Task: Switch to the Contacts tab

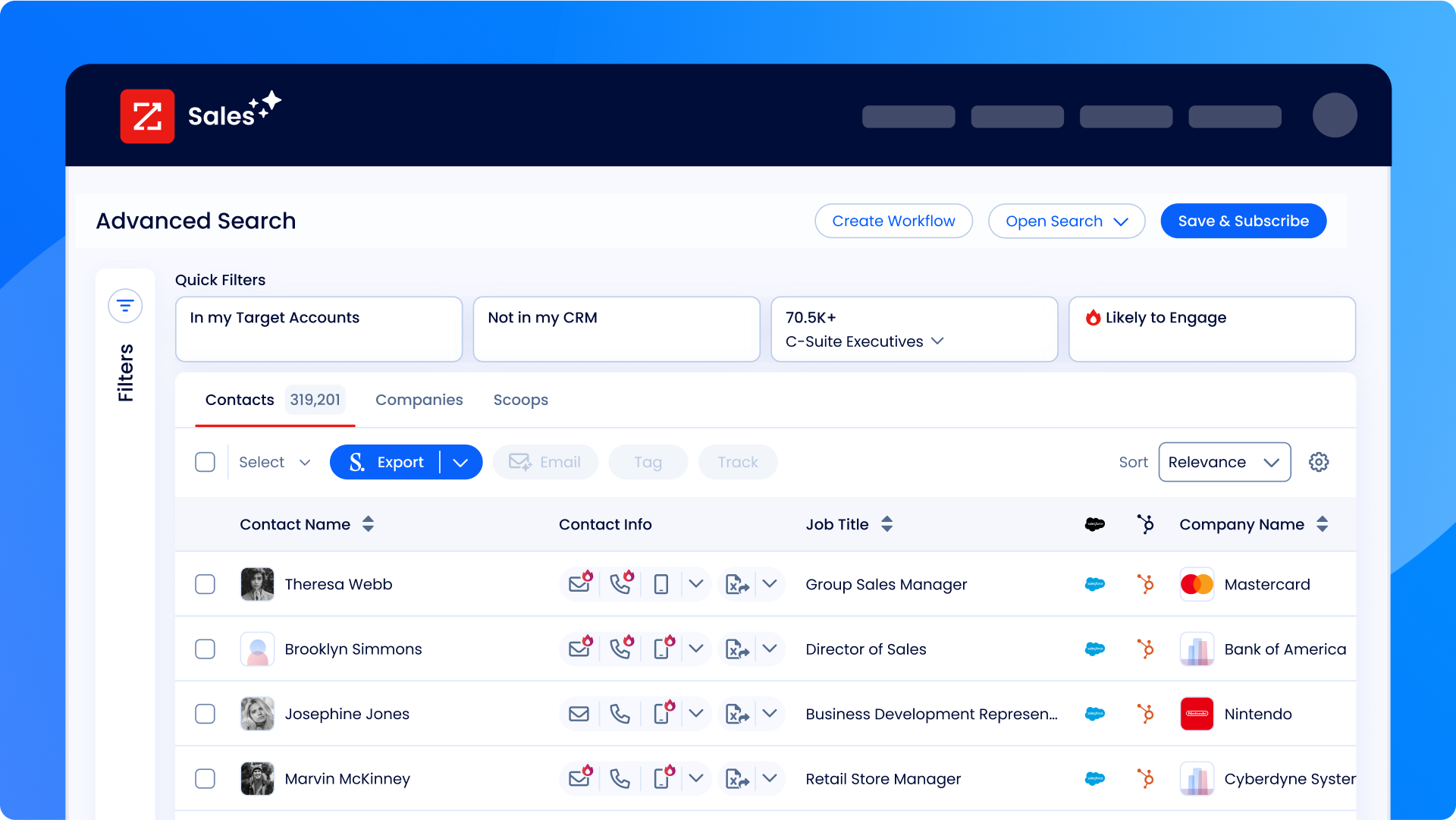Action: point(275,400)
